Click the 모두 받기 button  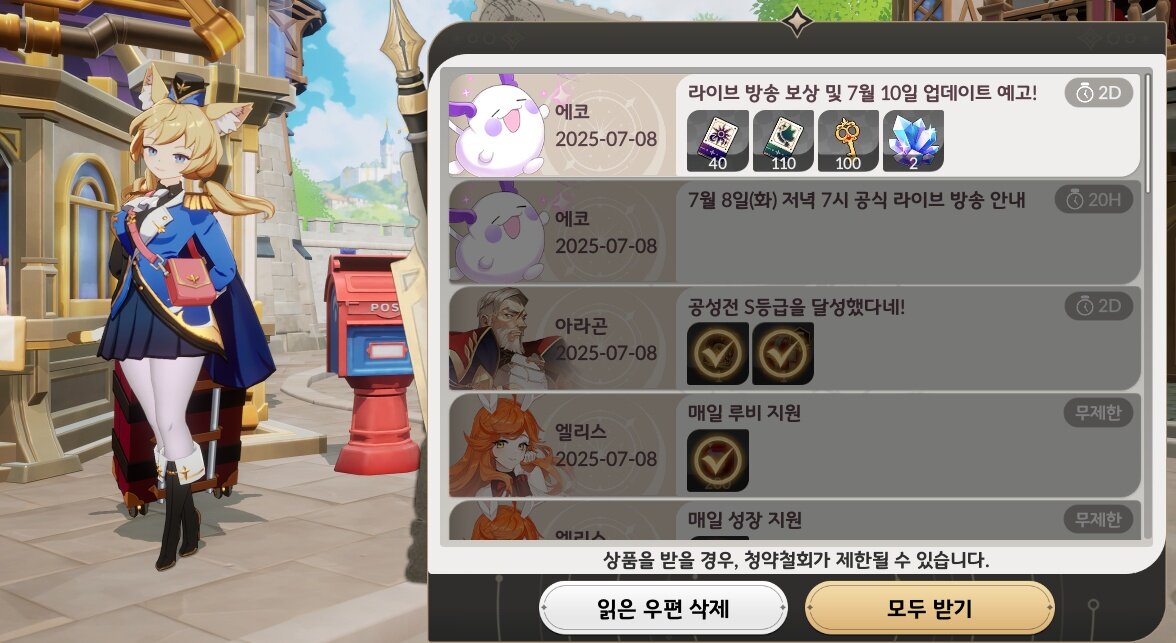pyautogui.click(x=929, y=608)
